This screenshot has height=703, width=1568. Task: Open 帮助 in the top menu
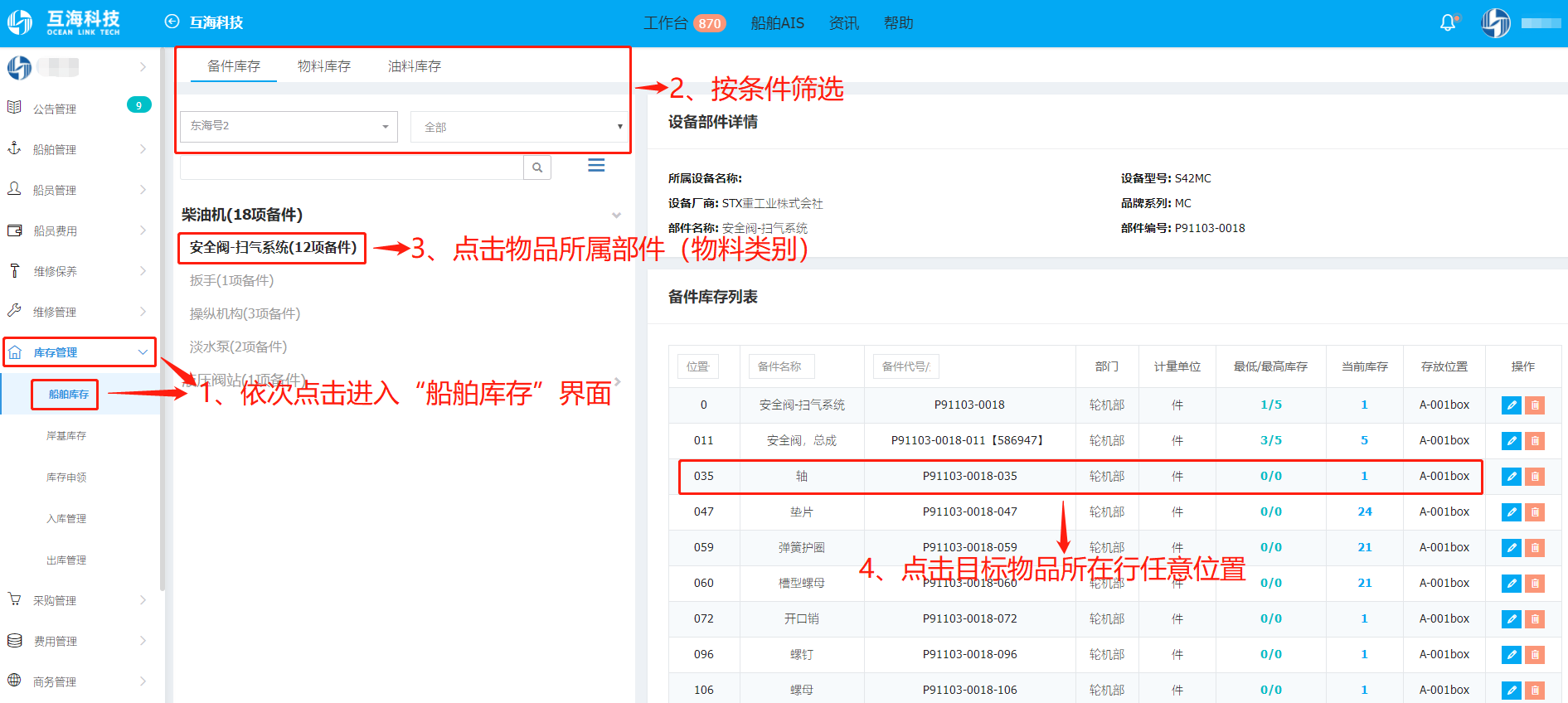coord(898,23)
